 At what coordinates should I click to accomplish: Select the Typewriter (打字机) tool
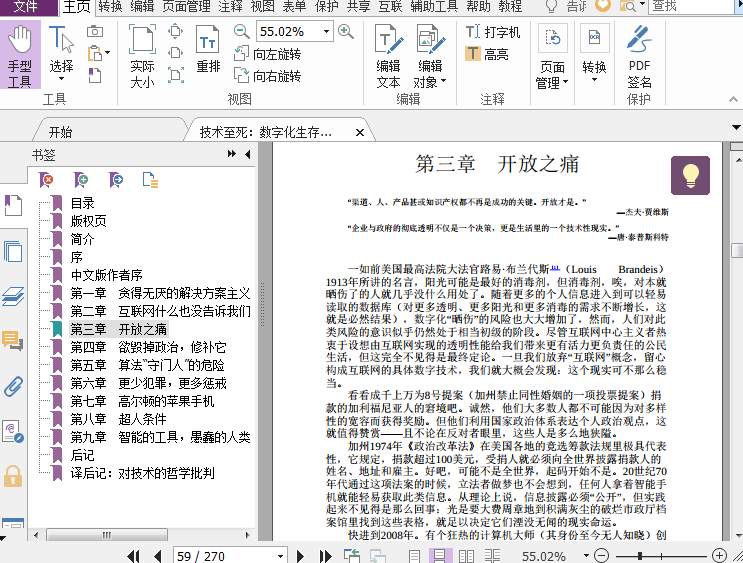point(493,32)
